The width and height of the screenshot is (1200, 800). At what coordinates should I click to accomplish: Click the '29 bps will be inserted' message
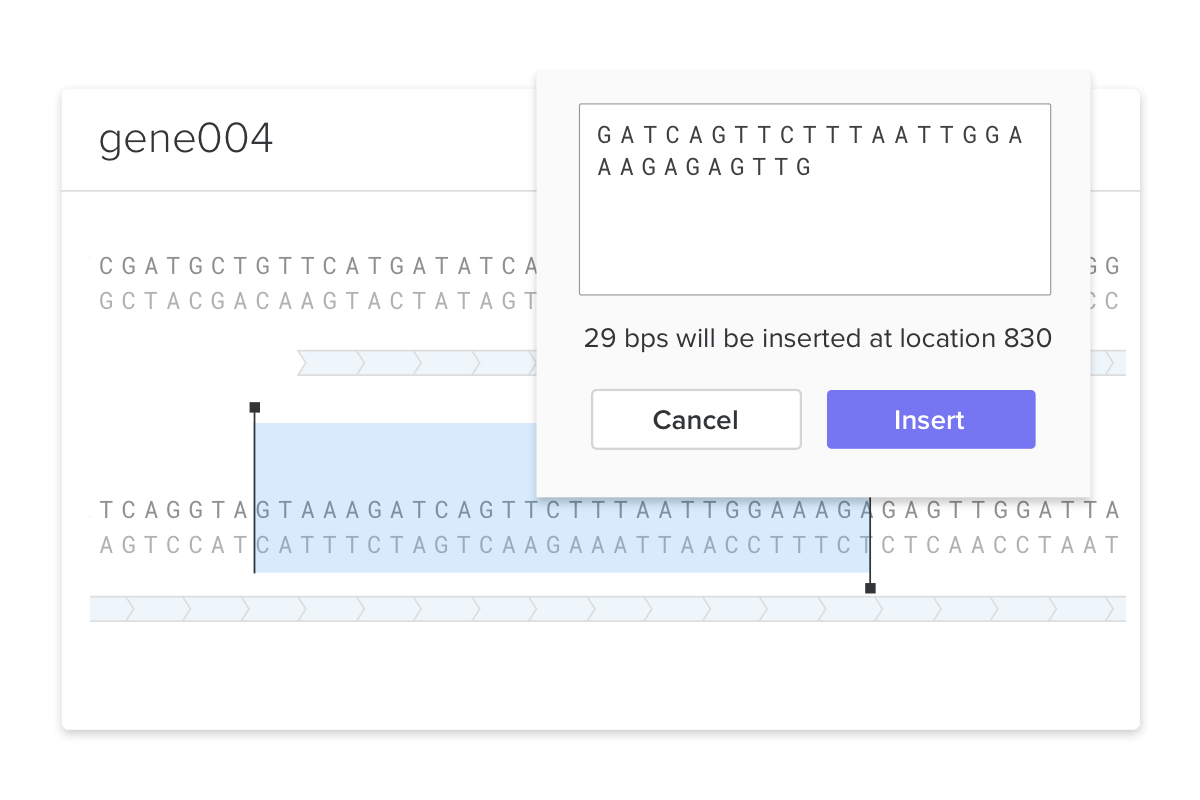817,338
